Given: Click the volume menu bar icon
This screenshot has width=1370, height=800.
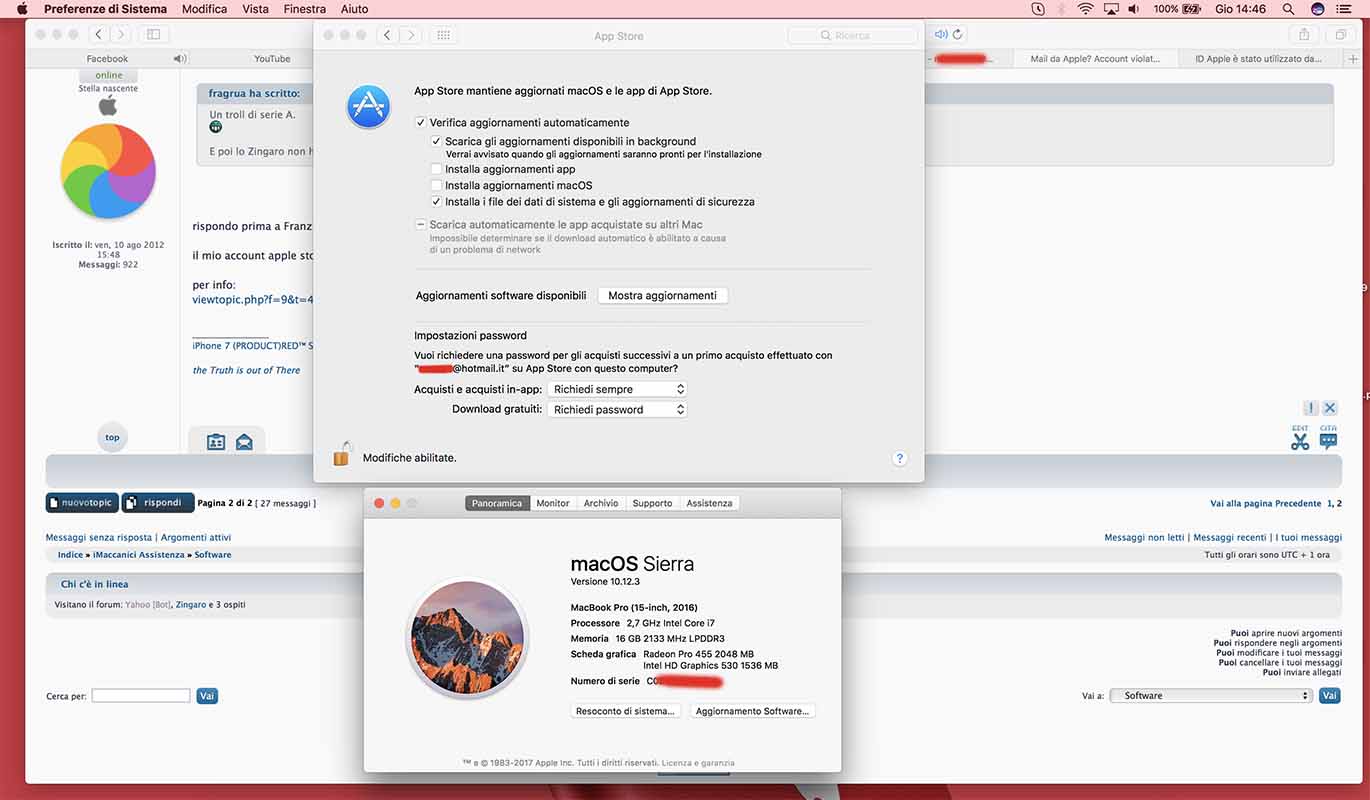Looking at the screenshot, I should point(1134,9).
